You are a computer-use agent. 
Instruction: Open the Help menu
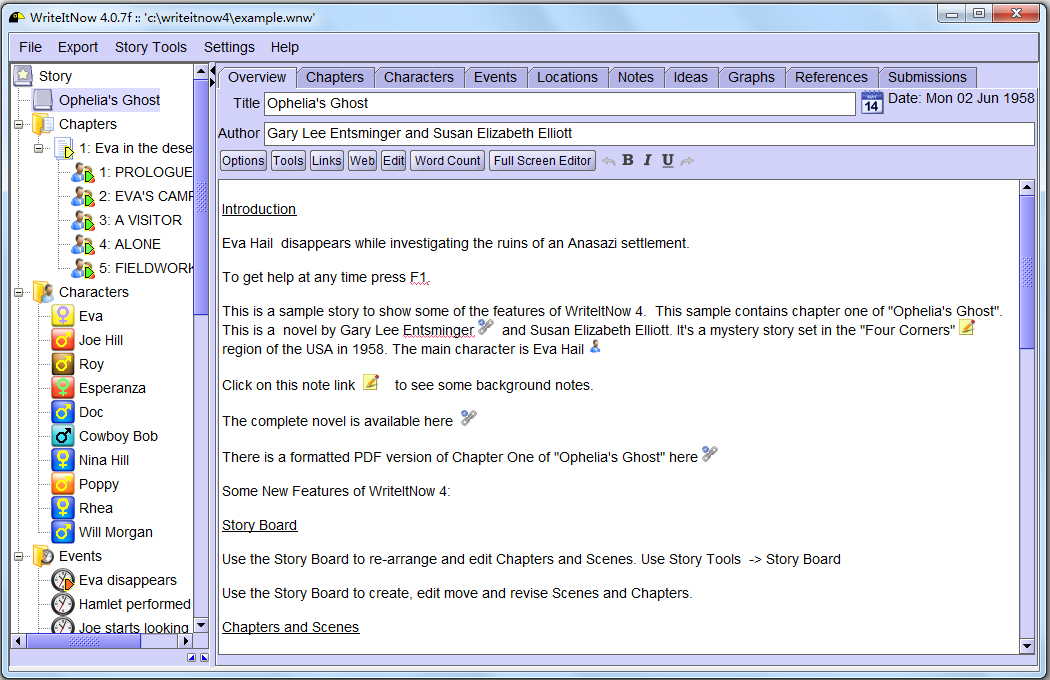[x=285, y=47]
